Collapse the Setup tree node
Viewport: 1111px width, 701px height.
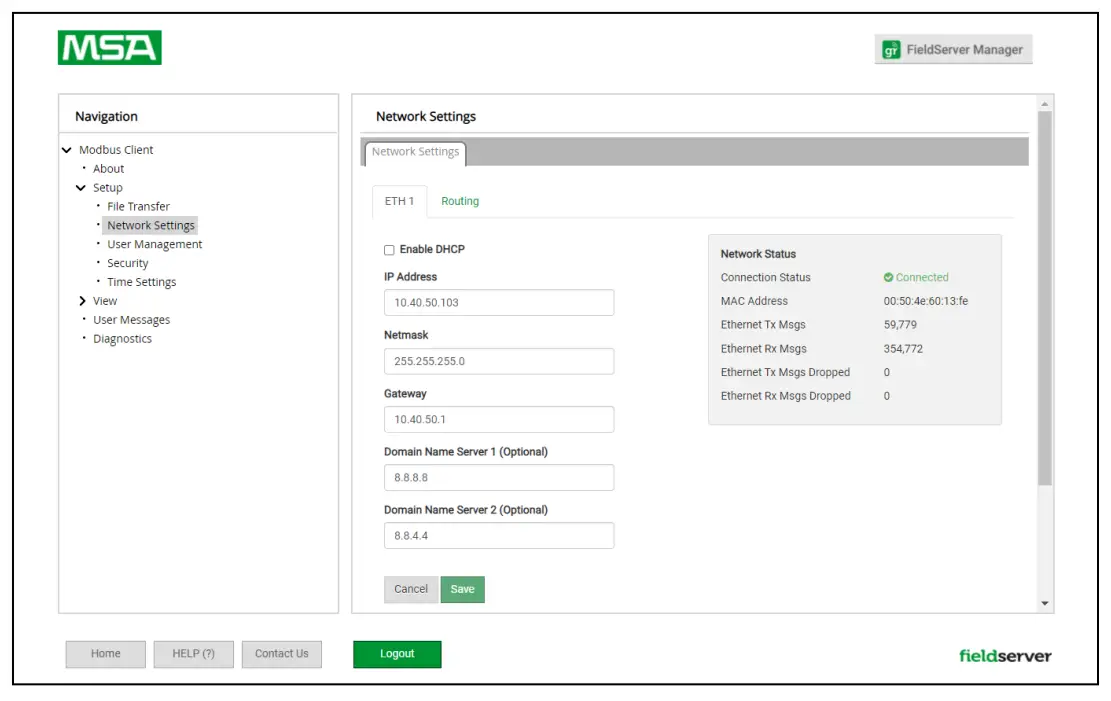pyautogui.click(x=81, y=188)
